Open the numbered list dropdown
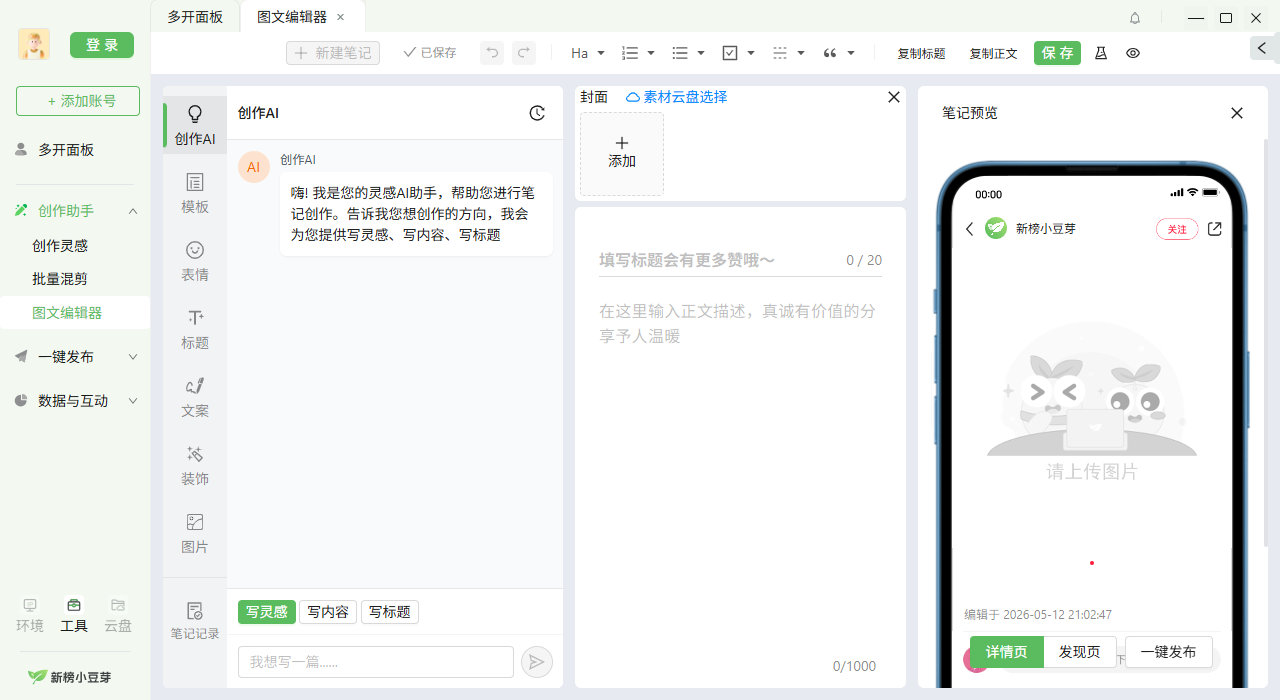The width and height of the screenshot is (1280, 700). click(638, 53)
